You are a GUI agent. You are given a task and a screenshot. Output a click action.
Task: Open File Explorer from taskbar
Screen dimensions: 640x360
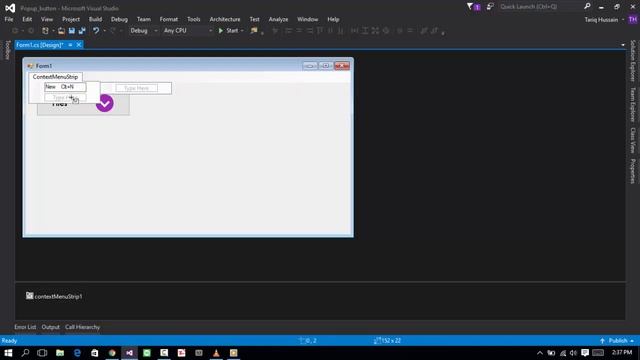click(60, 353)
